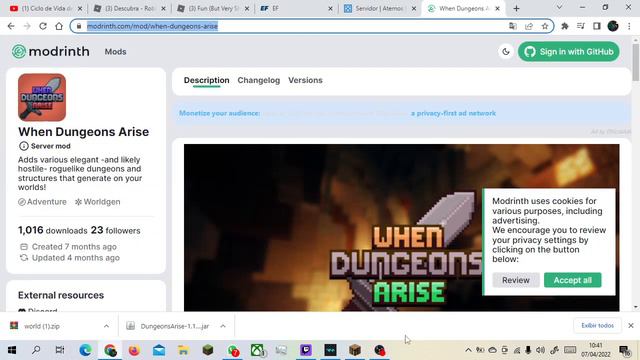Viewport: 640px width, 360px height.
Task: Show hidden system tray icons
Action: point(468,350)
